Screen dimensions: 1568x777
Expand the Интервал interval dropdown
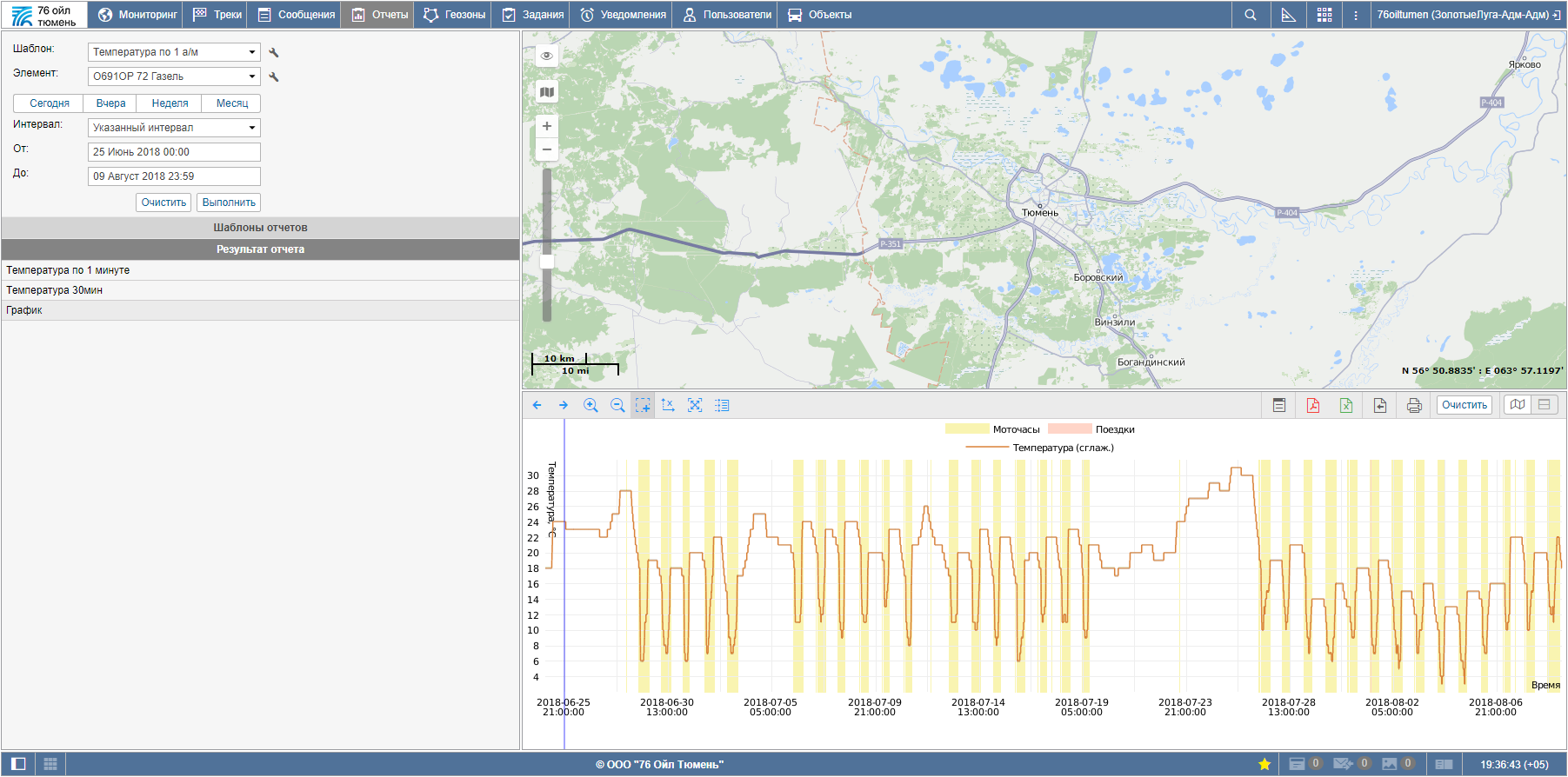[x=174, y=128]
